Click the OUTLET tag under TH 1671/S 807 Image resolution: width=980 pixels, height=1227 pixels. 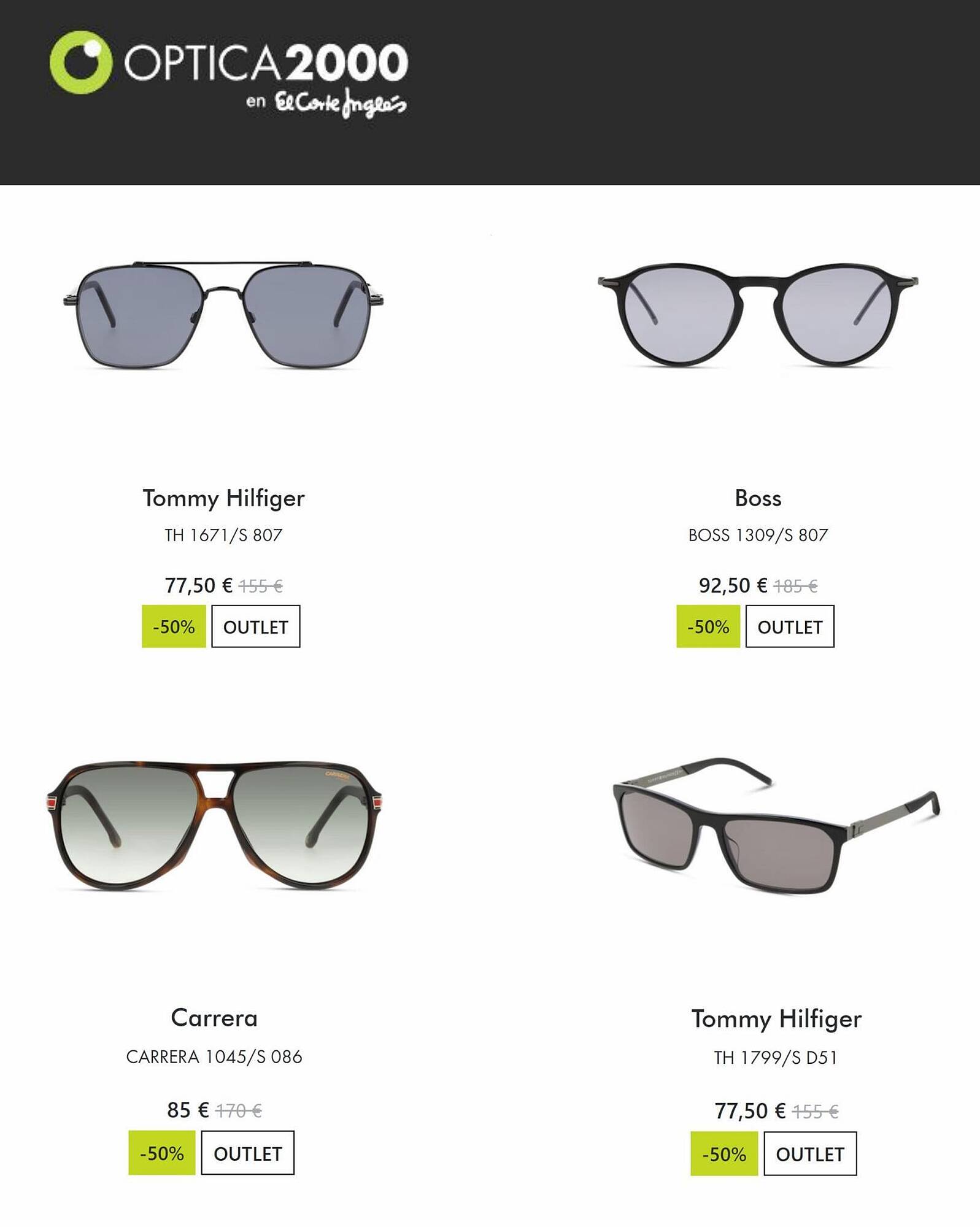point(256,626)
